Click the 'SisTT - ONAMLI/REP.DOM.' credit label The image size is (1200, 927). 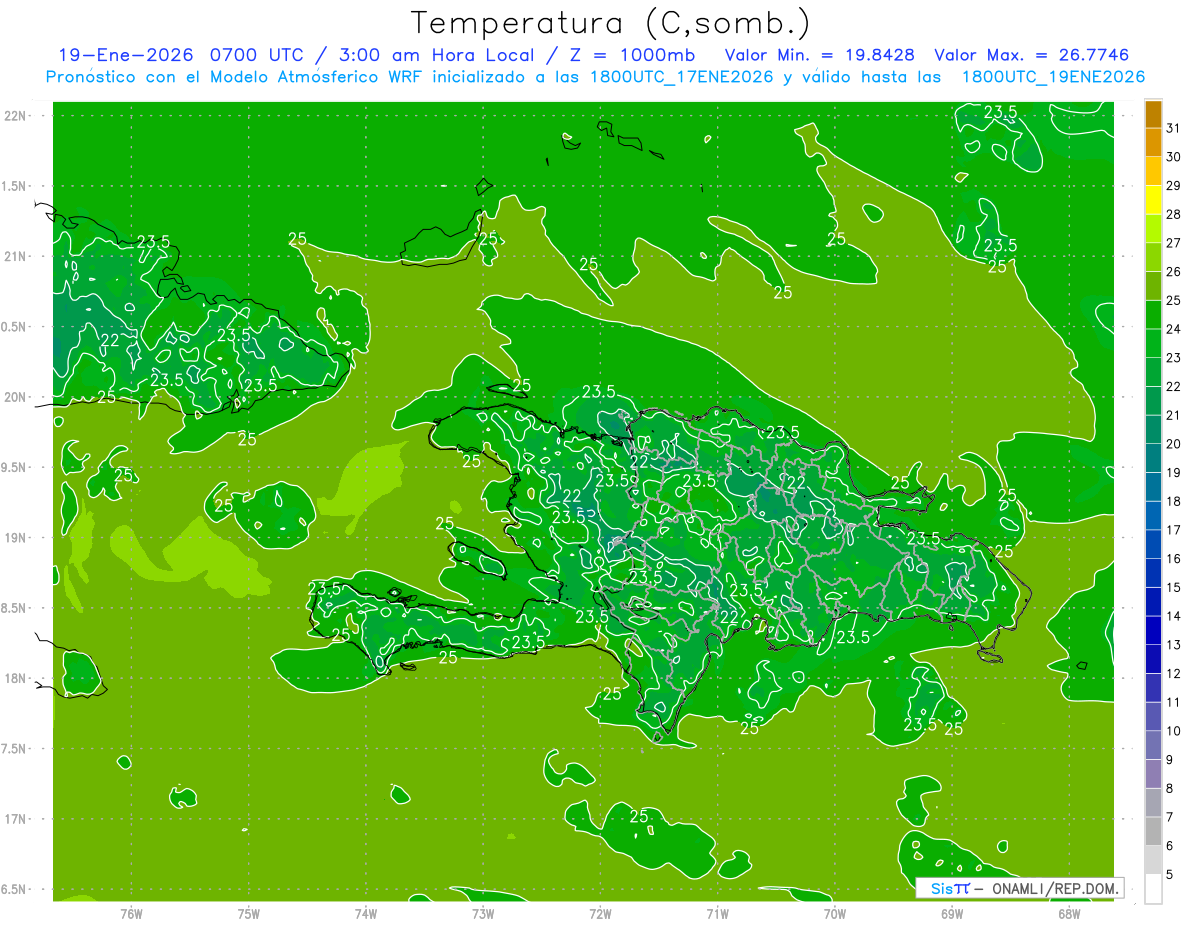click(1022, 888)
